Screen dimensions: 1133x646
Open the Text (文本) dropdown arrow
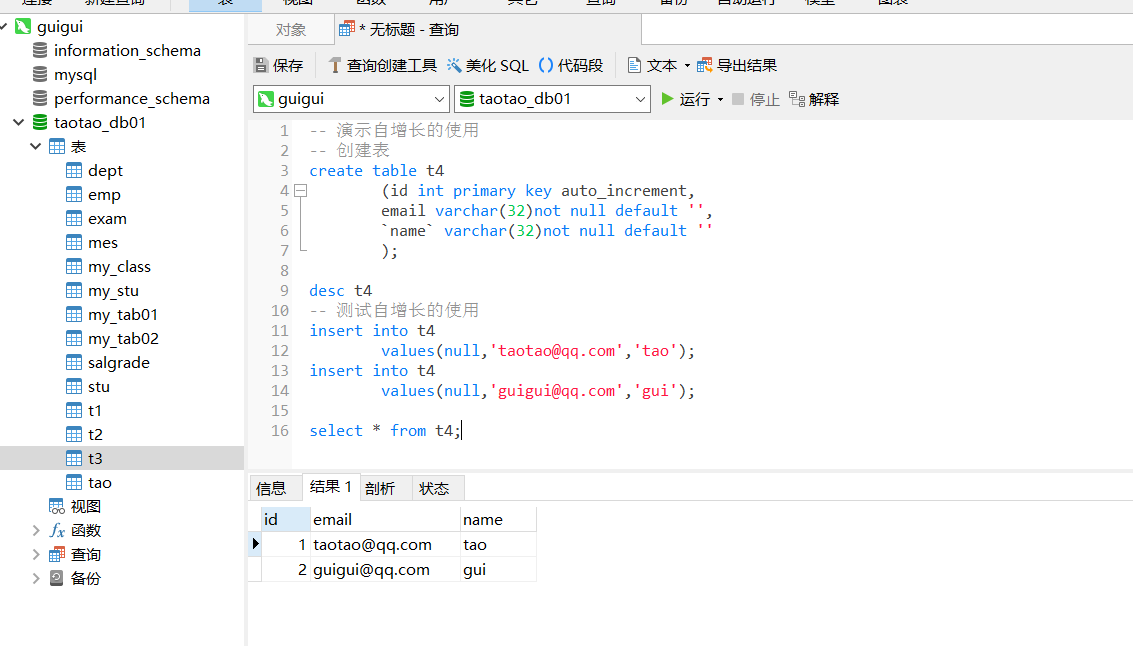(x=687, y=66)
